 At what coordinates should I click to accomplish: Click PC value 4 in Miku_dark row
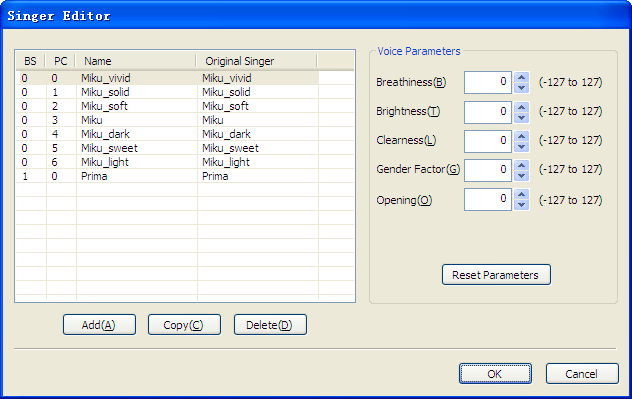(54, 134)
